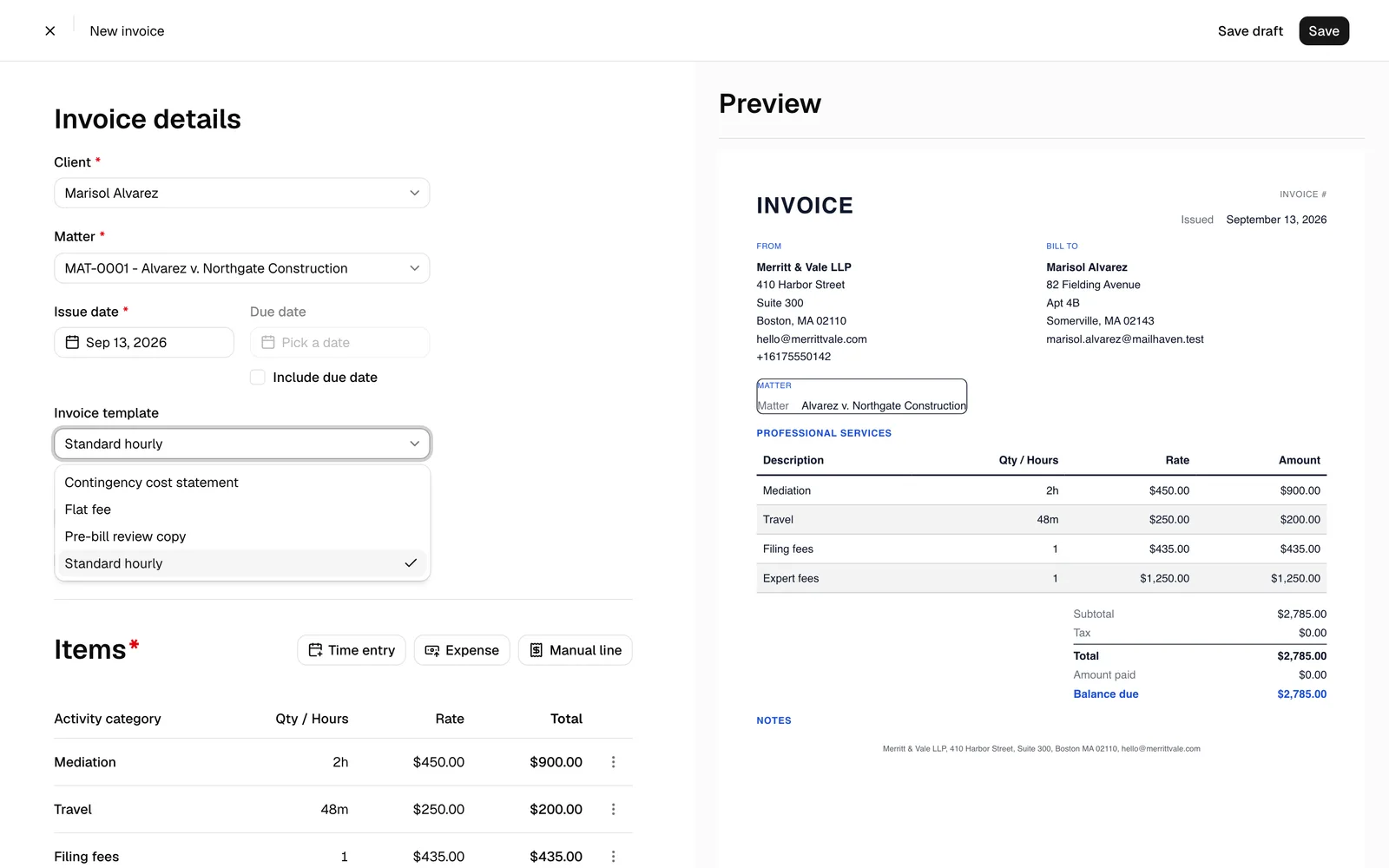The width and height of the screenshot is (1389, 868).
Task: Click issued date September 13, 2026 in preview
Action: tap(1275, 220)
